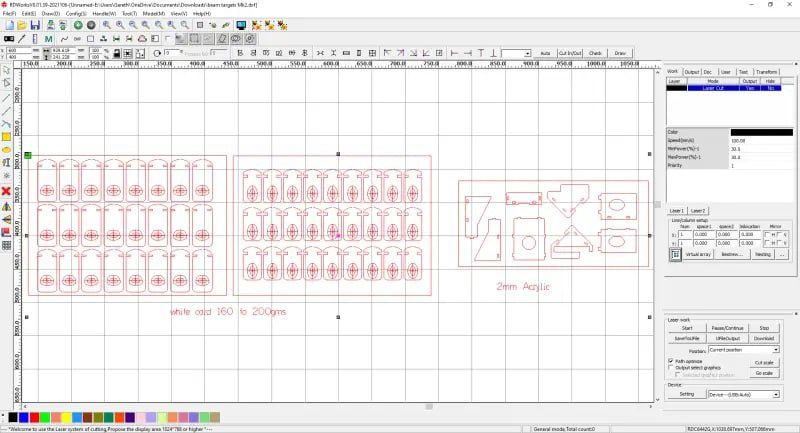800x433 pixels.
Task: Click the last magnifier zoom icon
Action: click(x=185, y=25)
